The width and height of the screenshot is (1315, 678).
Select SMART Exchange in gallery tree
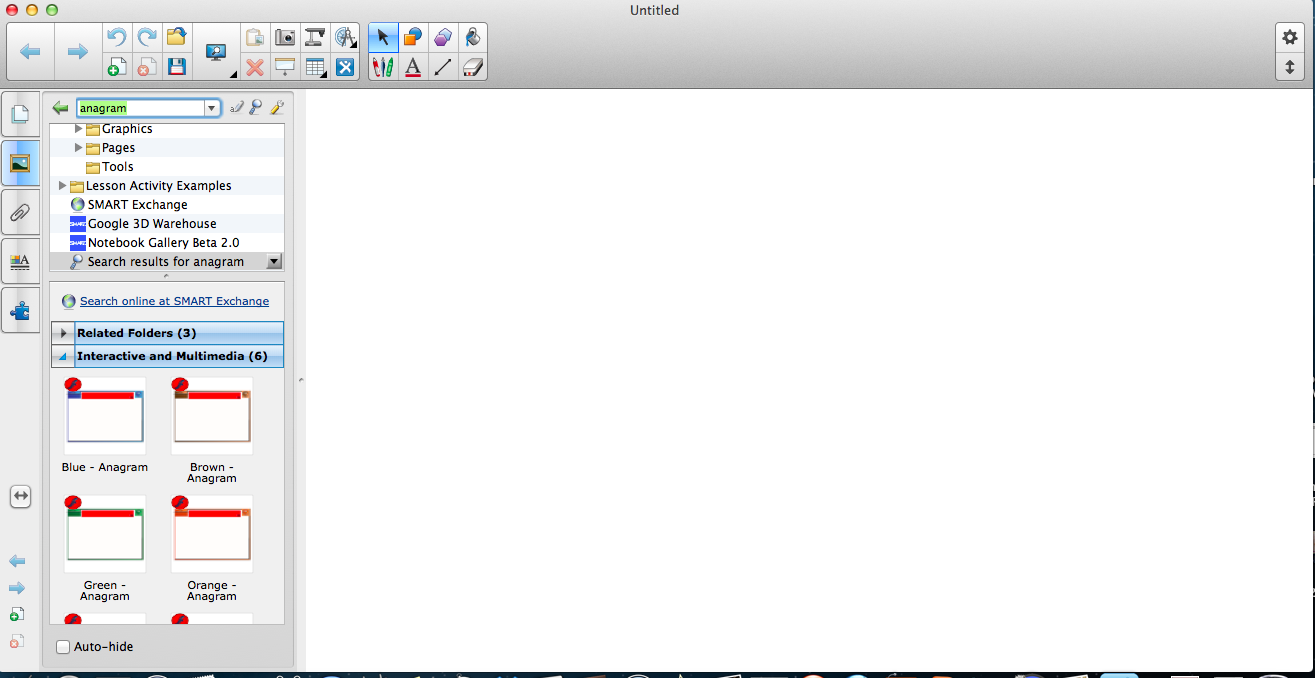[129, 205]
